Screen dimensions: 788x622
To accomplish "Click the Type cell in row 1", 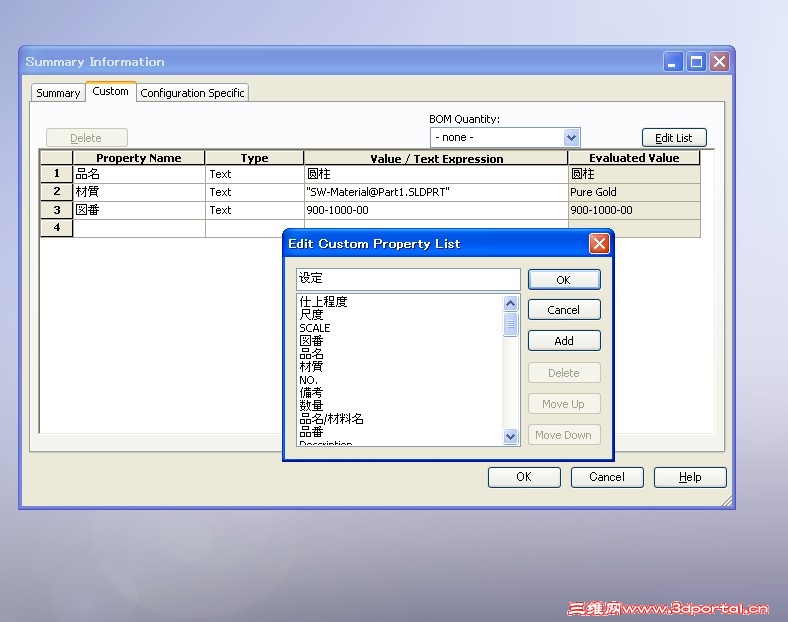I will [x=255, y=174].
